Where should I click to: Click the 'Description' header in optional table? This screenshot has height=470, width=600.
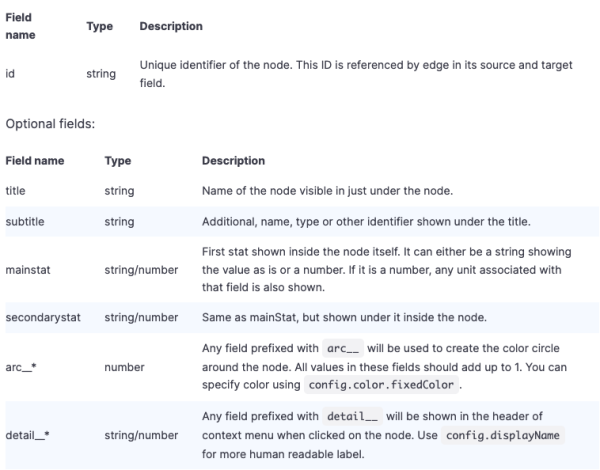point(233,161)
